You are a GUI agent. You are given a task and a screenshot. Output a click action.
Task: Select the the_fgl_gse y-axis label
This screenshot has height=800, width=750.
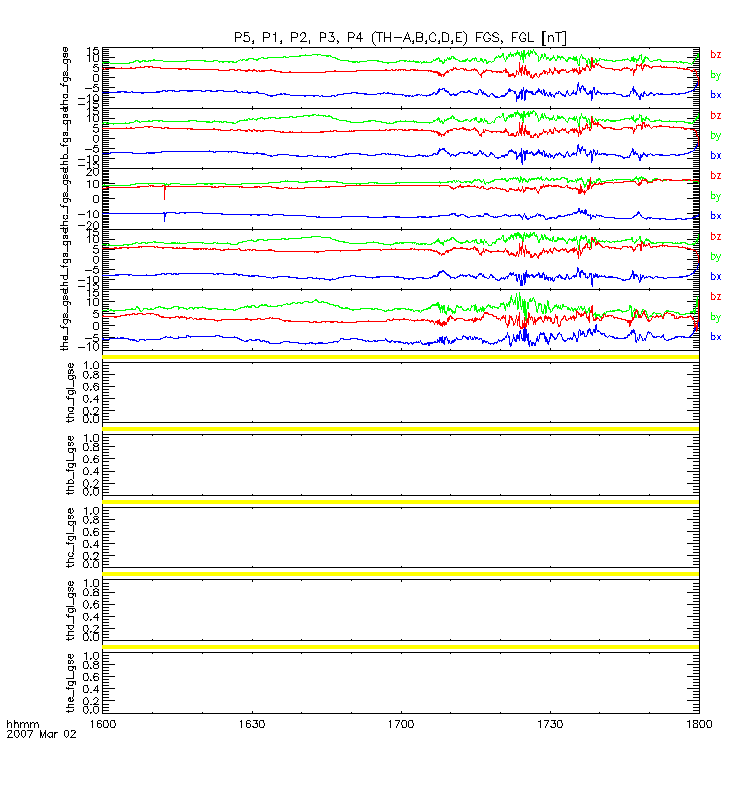click(70, 683)
